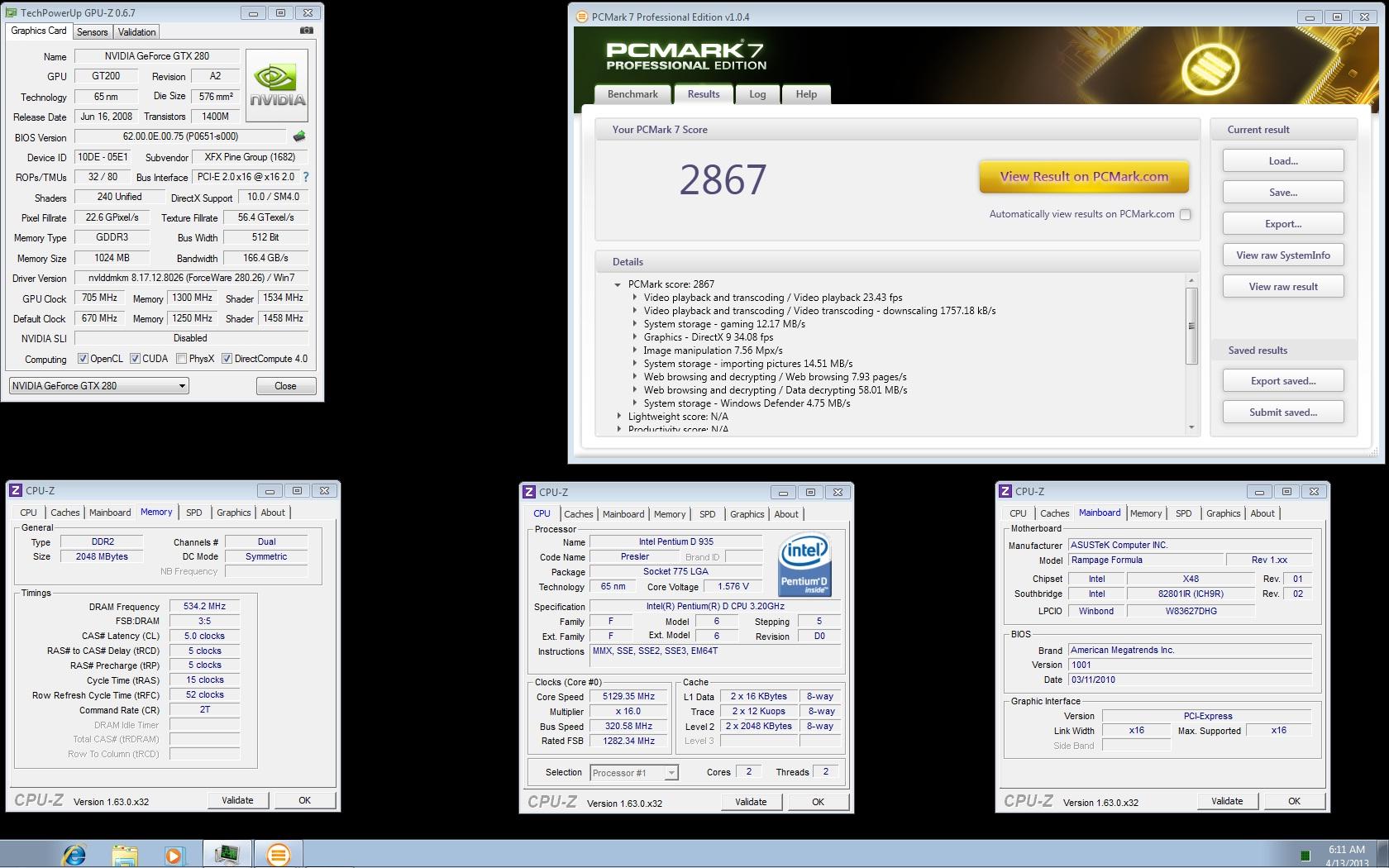Click View raw result button

tap(1283, 287)
